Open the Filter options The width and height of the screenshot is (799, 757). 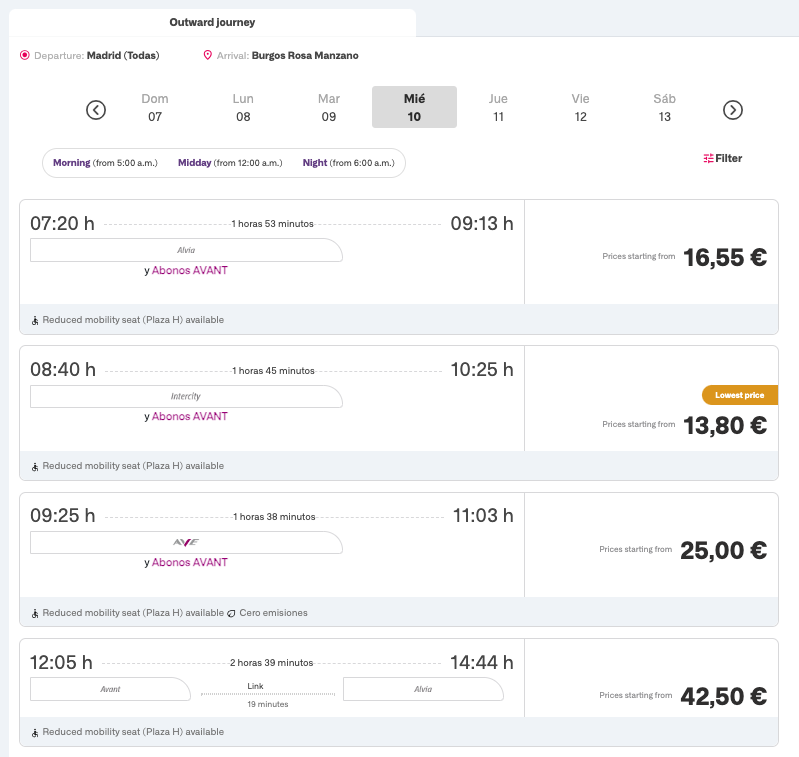(x=723, y=158)
